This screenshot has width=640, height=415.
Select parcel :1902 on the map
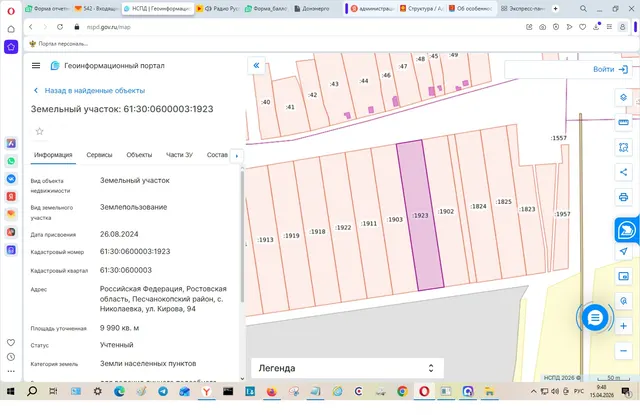coord(446,211)
